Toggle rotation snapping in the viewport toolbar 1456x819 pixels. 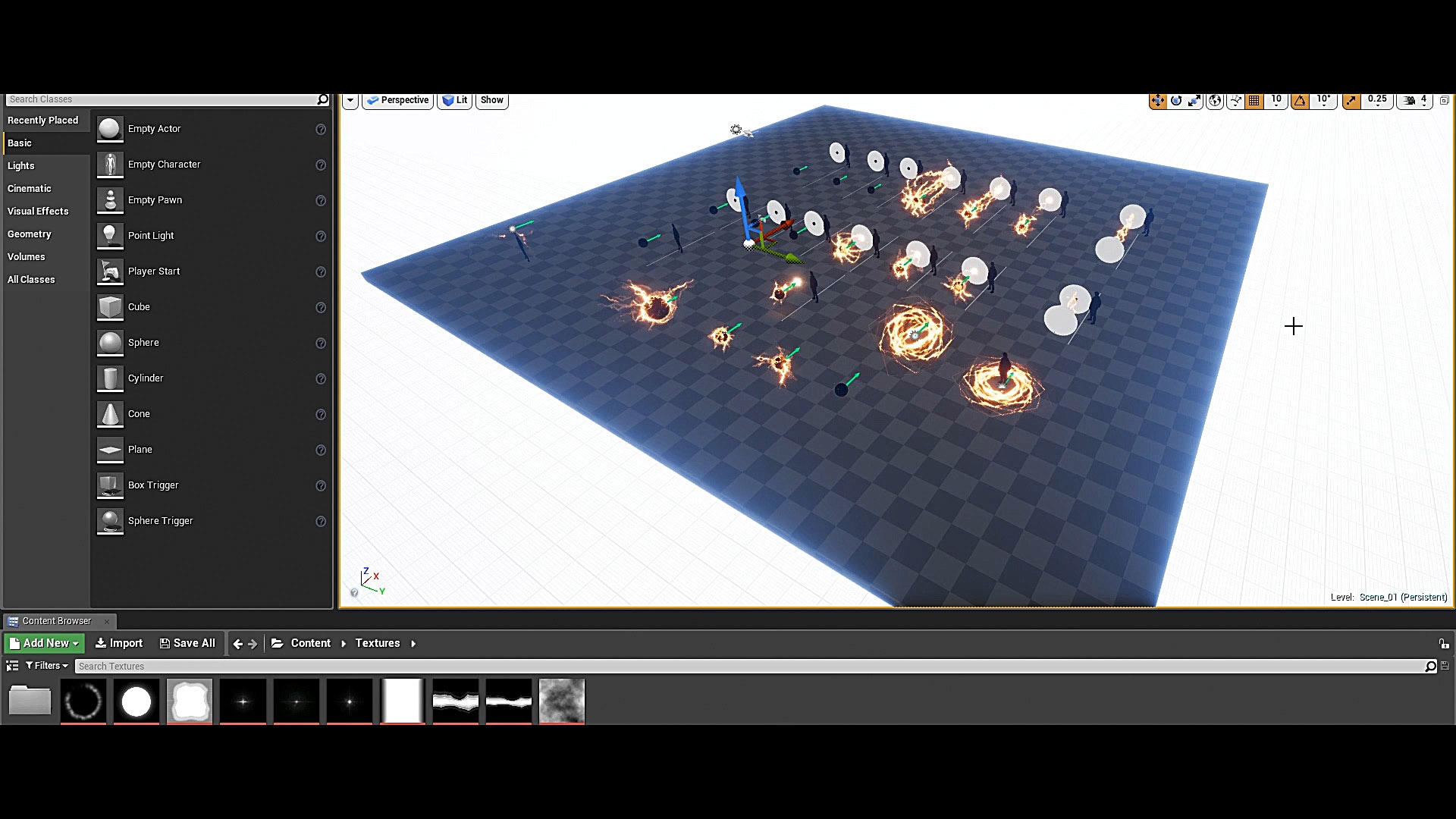[x=1301, y=101]
